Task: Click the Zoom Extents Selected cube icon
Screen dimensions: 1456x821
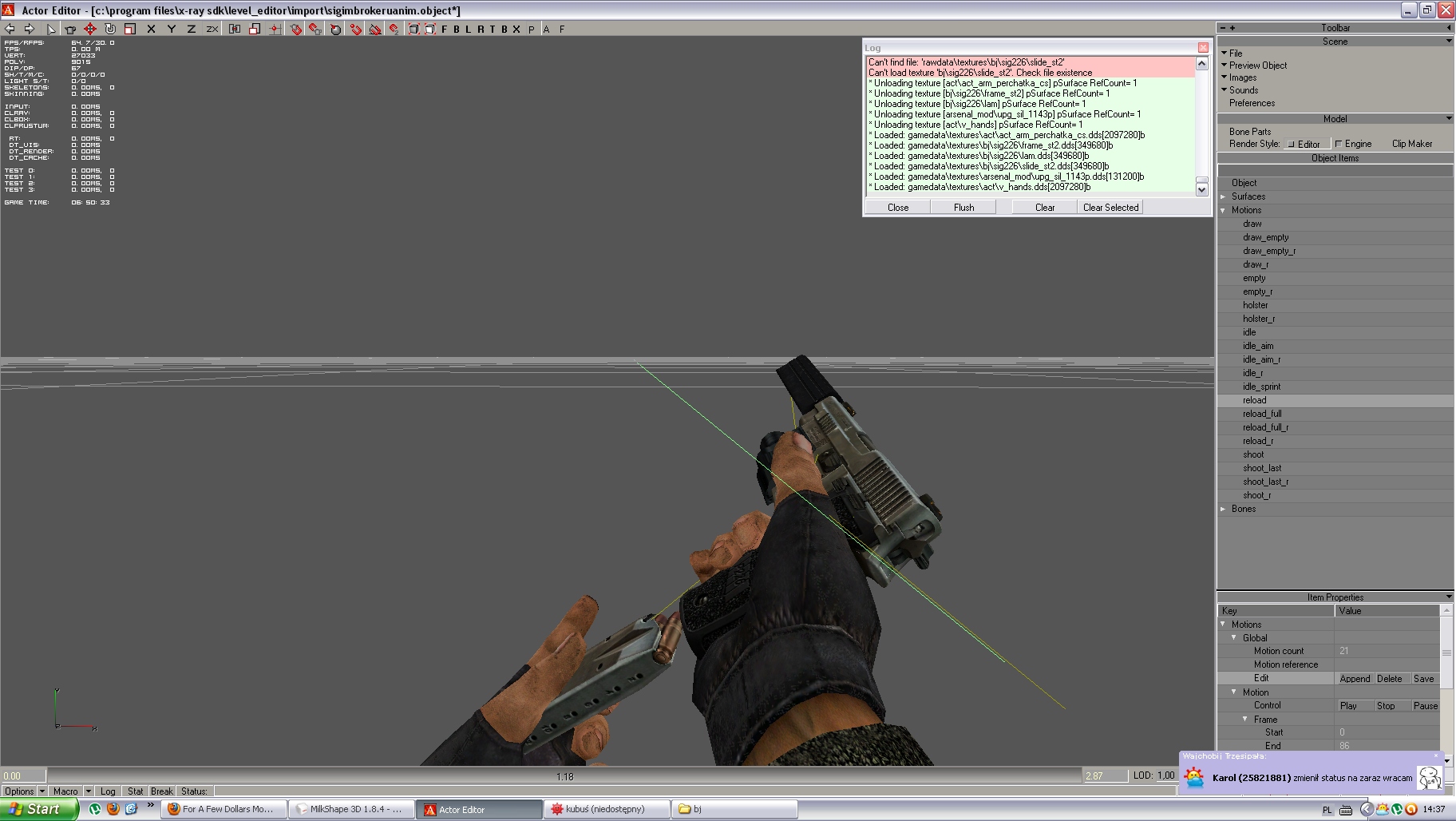Action: [430, 29]
